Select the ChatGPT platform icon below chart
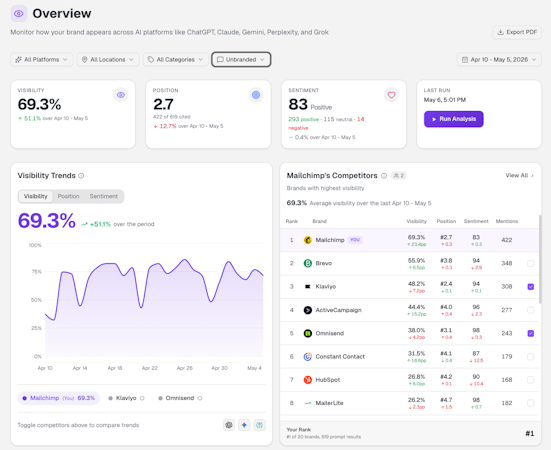The width and height of the screenshot is (551, 450). 229,425
